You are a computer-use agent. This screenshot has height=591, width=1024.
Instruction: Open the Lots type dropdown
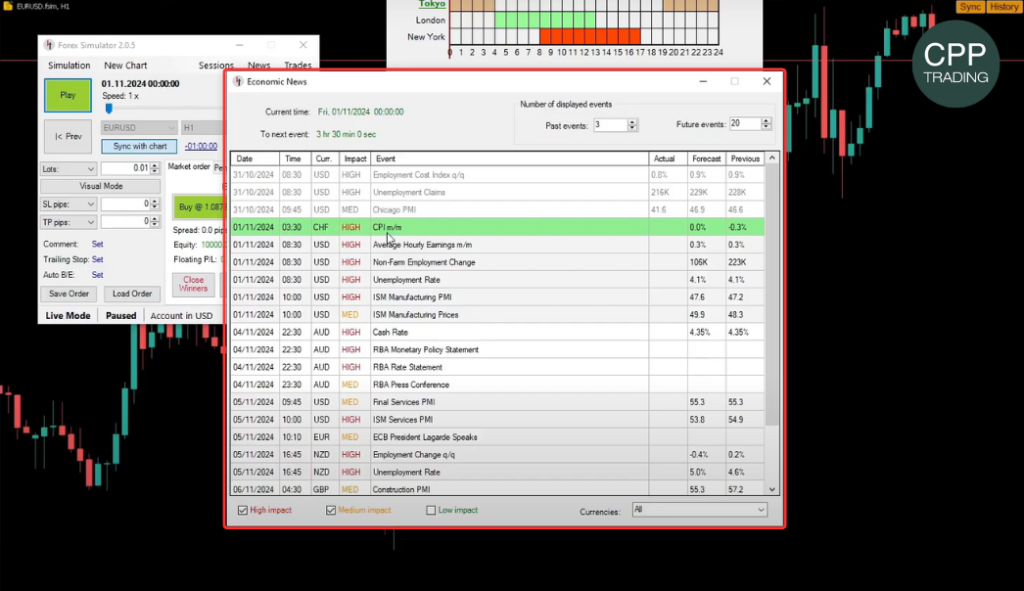click(68, 168)
